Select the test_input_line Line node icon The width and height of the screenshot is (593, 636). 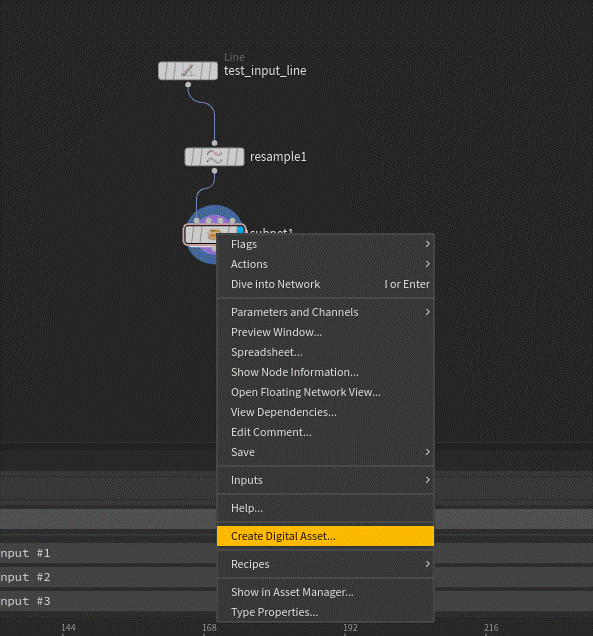pos(188,71)
